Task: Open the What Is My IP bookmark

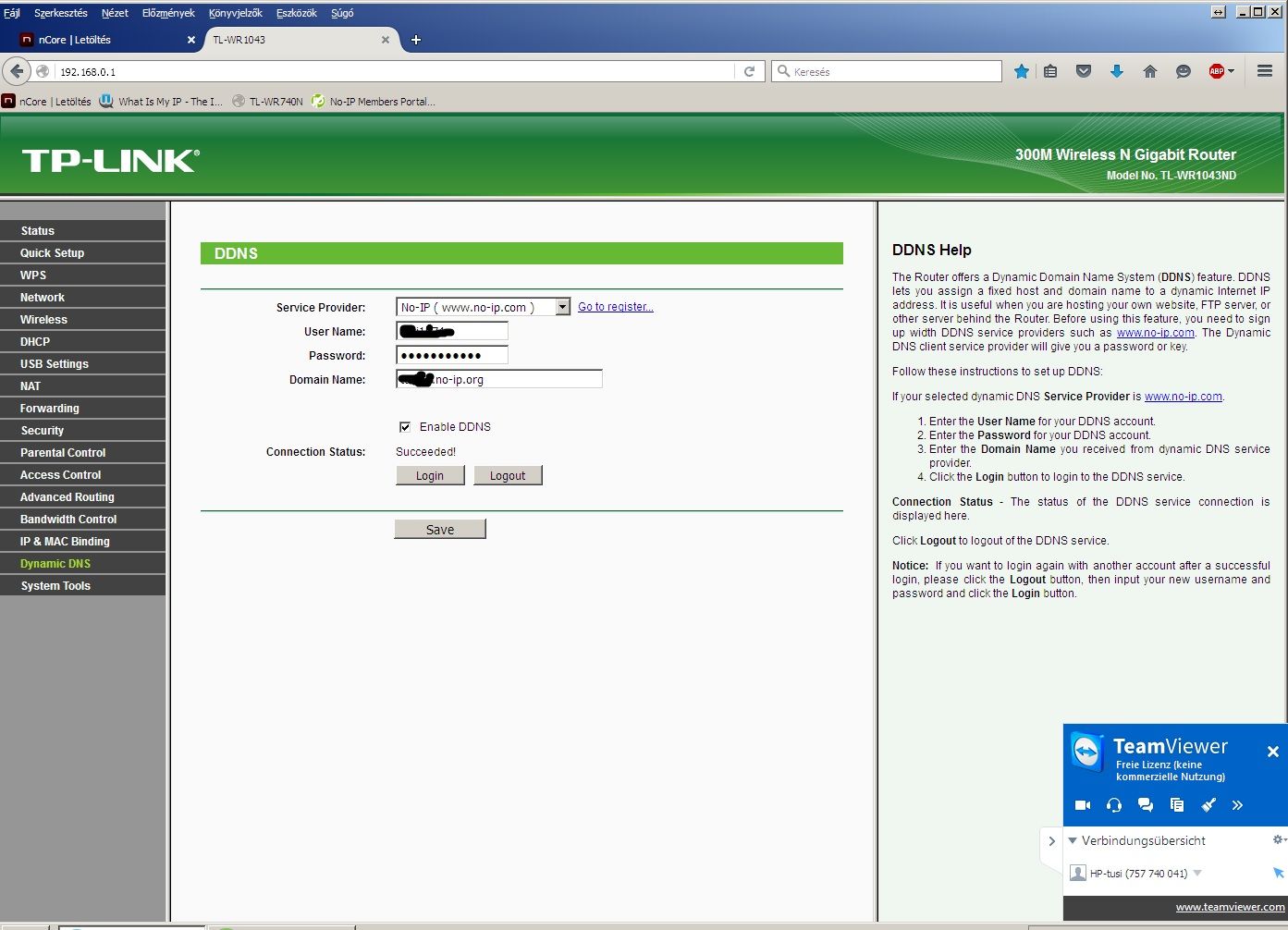Action: coord(162,102)
